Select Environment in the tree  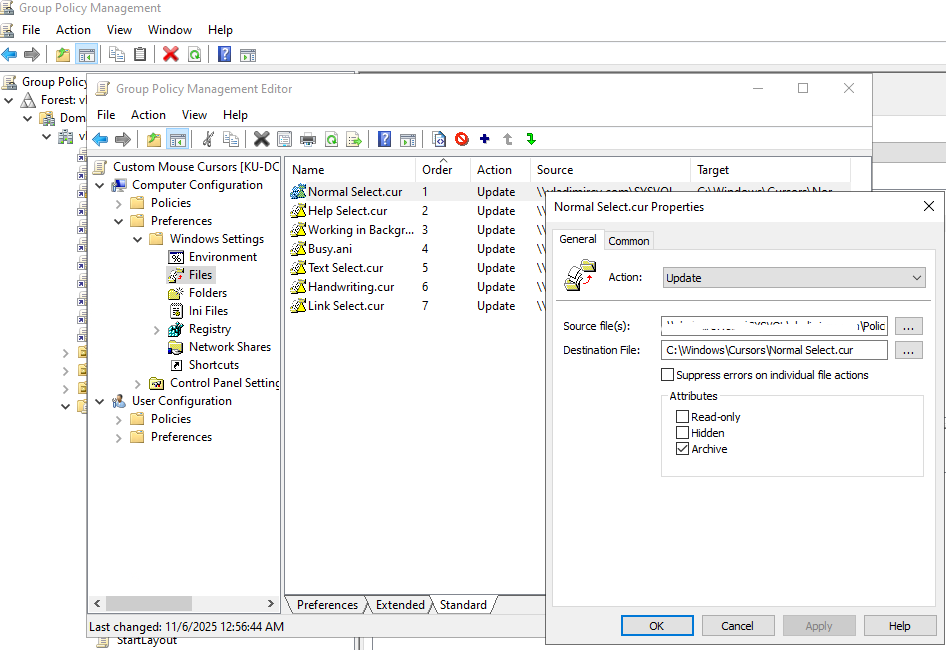[223, 257]
